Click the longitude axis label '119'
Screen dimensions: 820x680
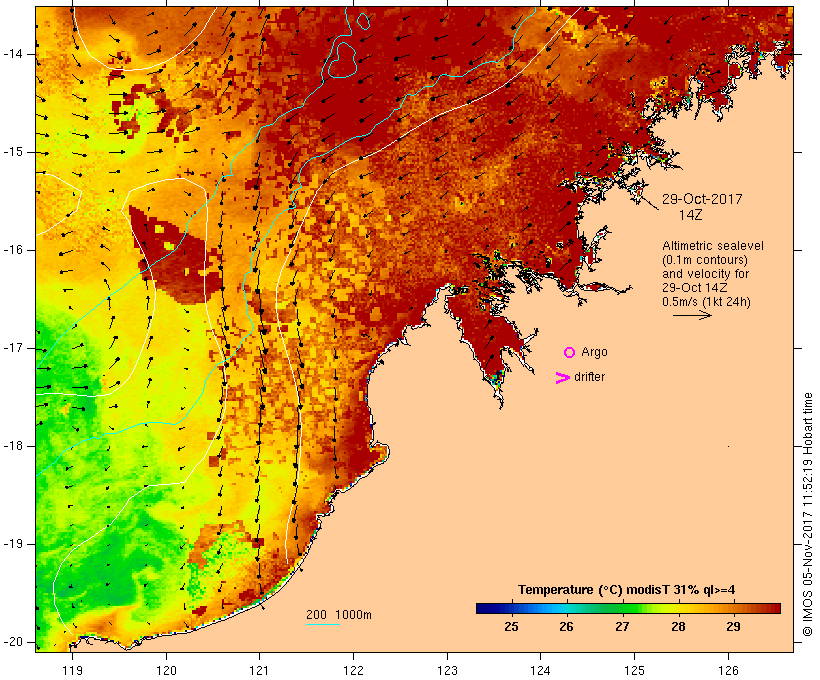(x=72, y=670)
